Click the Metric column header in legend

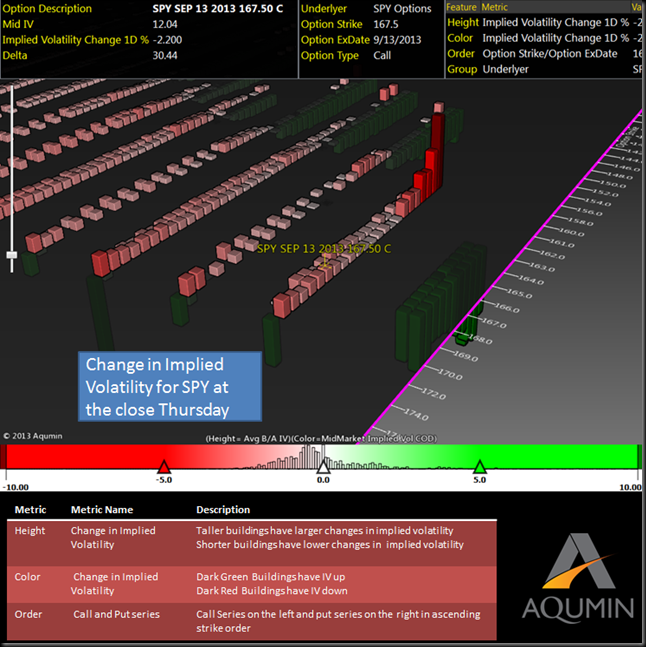point(495,7)
